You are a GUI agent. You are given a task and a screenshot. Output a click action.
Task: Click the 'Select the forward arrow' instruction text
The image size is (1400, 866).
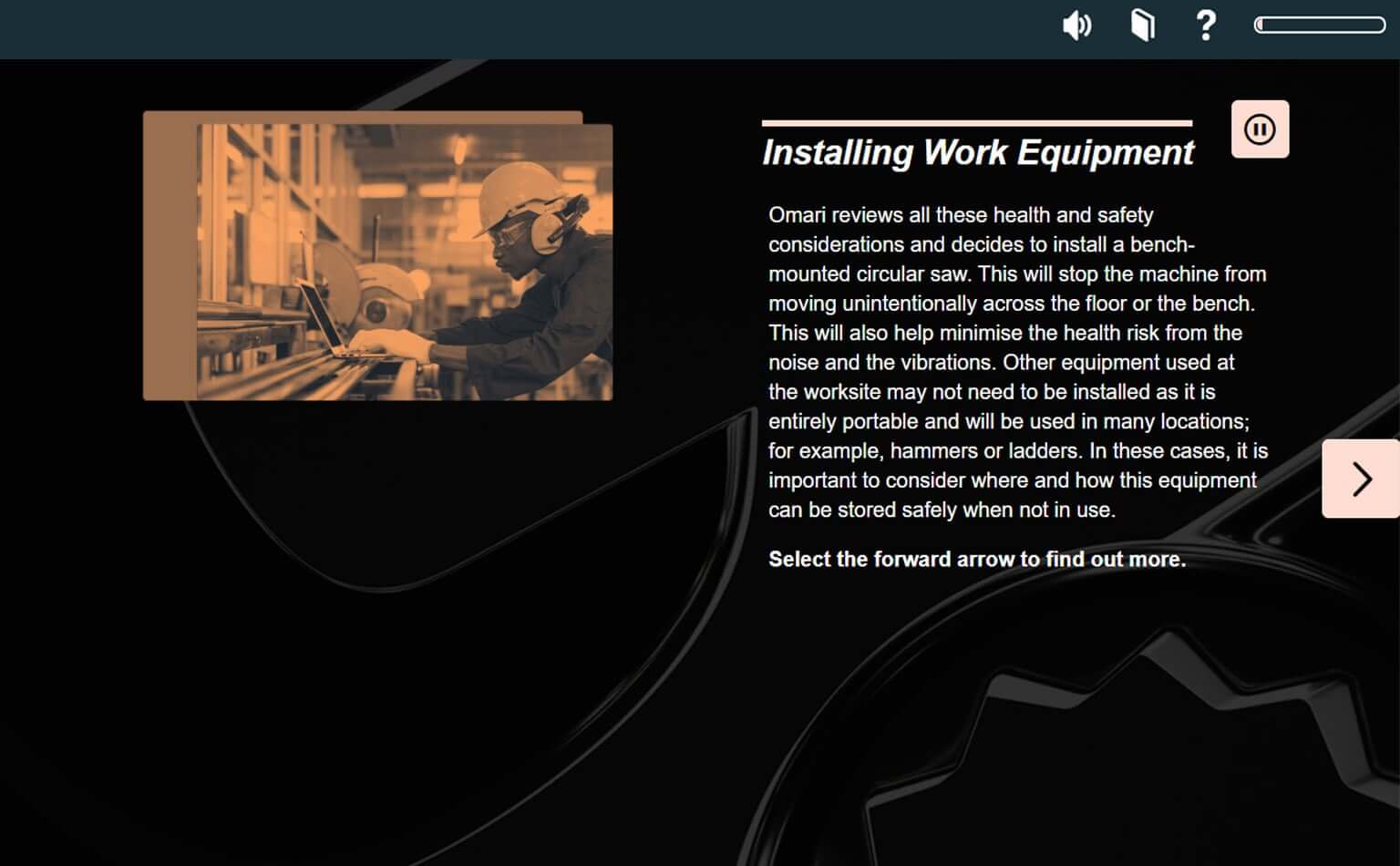[x=977, y=559]
